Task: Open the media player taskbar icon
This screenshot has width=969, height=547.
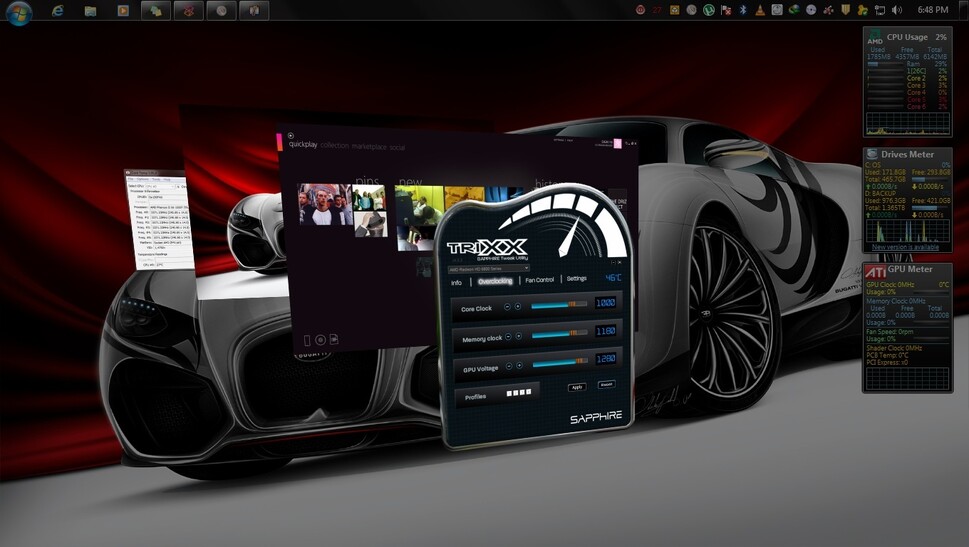Action: click(x=123, y=11)
